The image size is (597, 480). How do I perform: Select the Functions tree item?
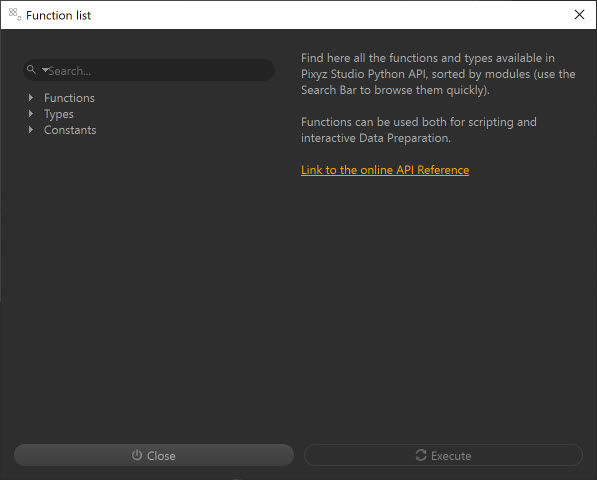coord(69,98)
